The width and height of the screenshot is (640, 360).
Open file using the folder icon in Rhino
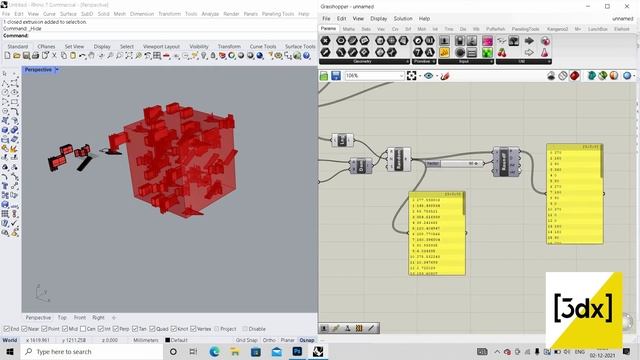point(16,56)
